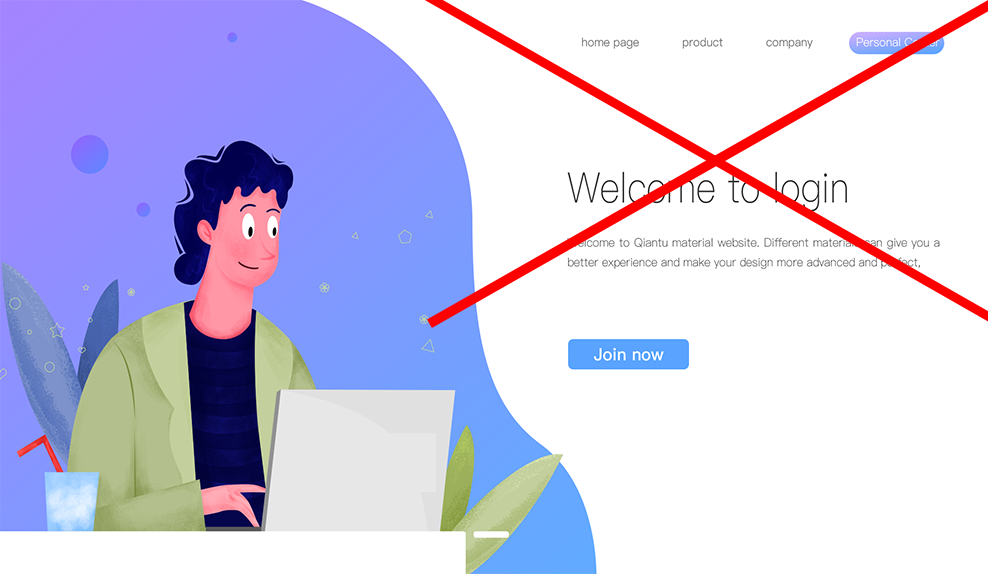Go to the product nav link
This screenshot has width=988, height=574.
(x=702, y=42)
